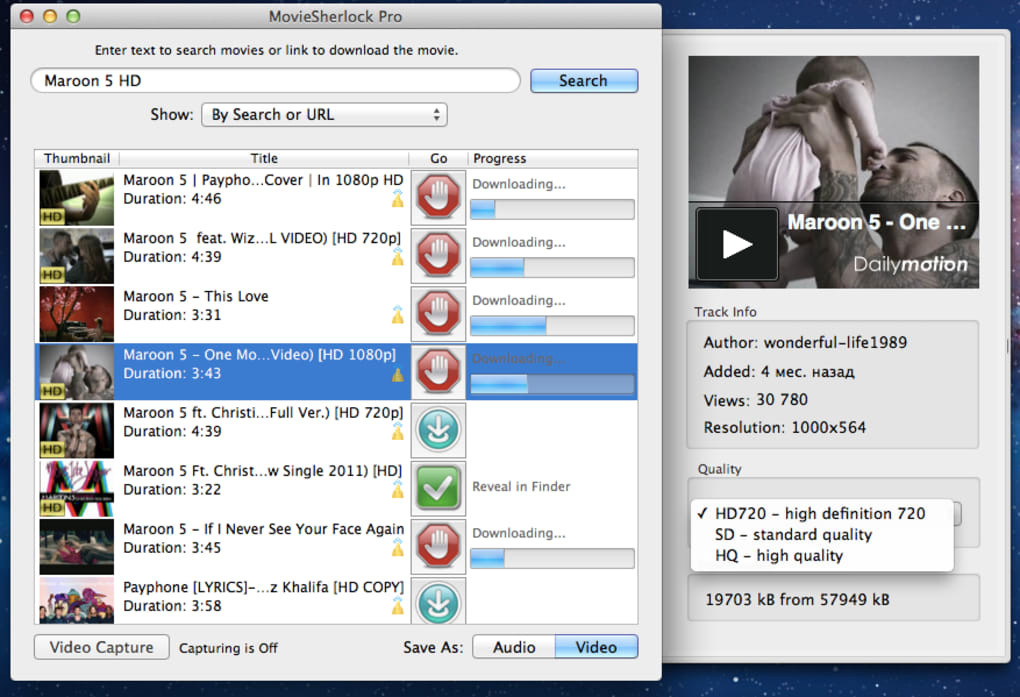
Task: Click yellow icon on Maroon 5 feat. Wiz row
Action: 397,256
